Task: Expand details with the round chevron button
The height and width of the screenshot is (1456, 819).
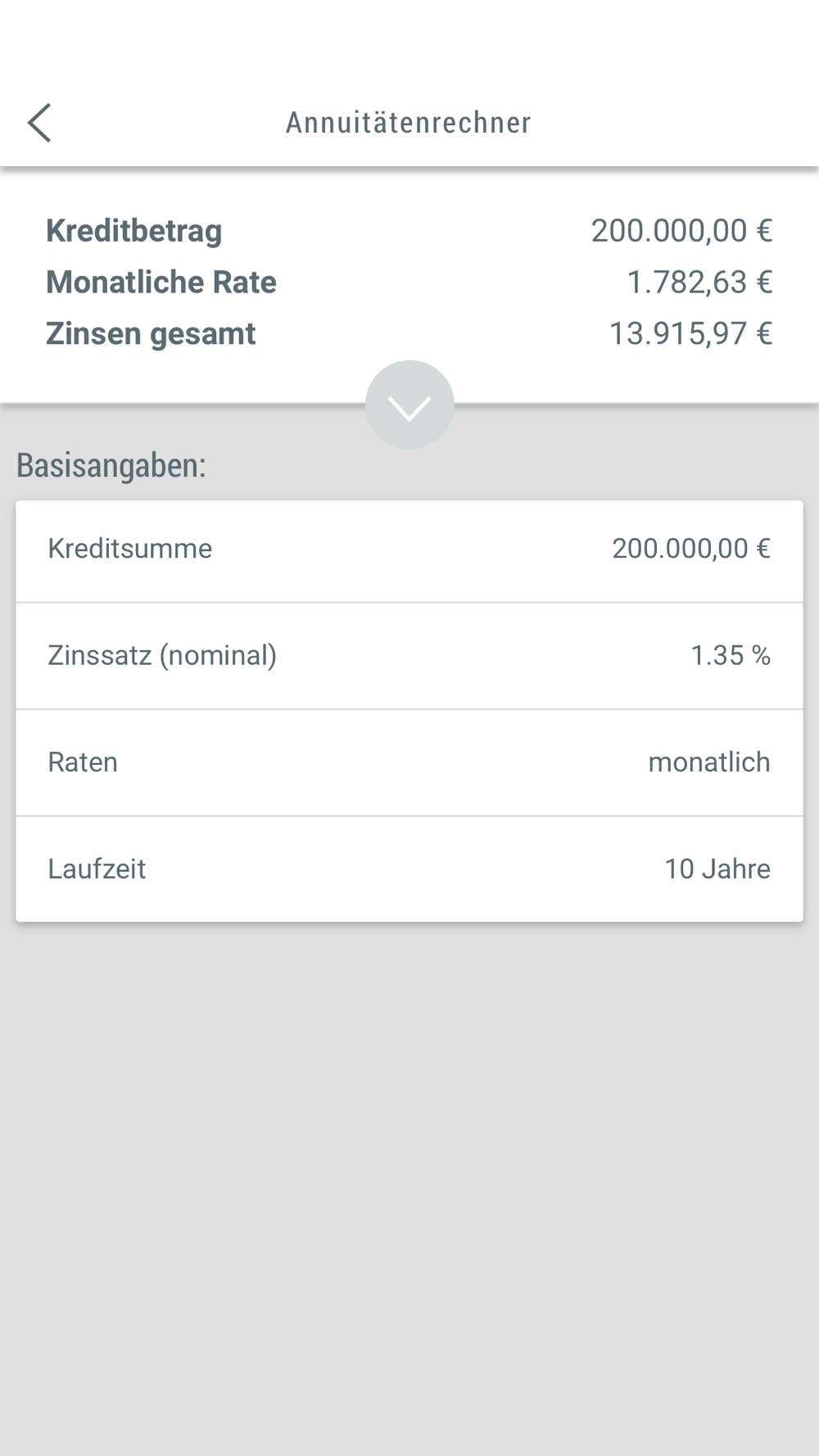Action: pyautogui.click(x=409, y=405)
